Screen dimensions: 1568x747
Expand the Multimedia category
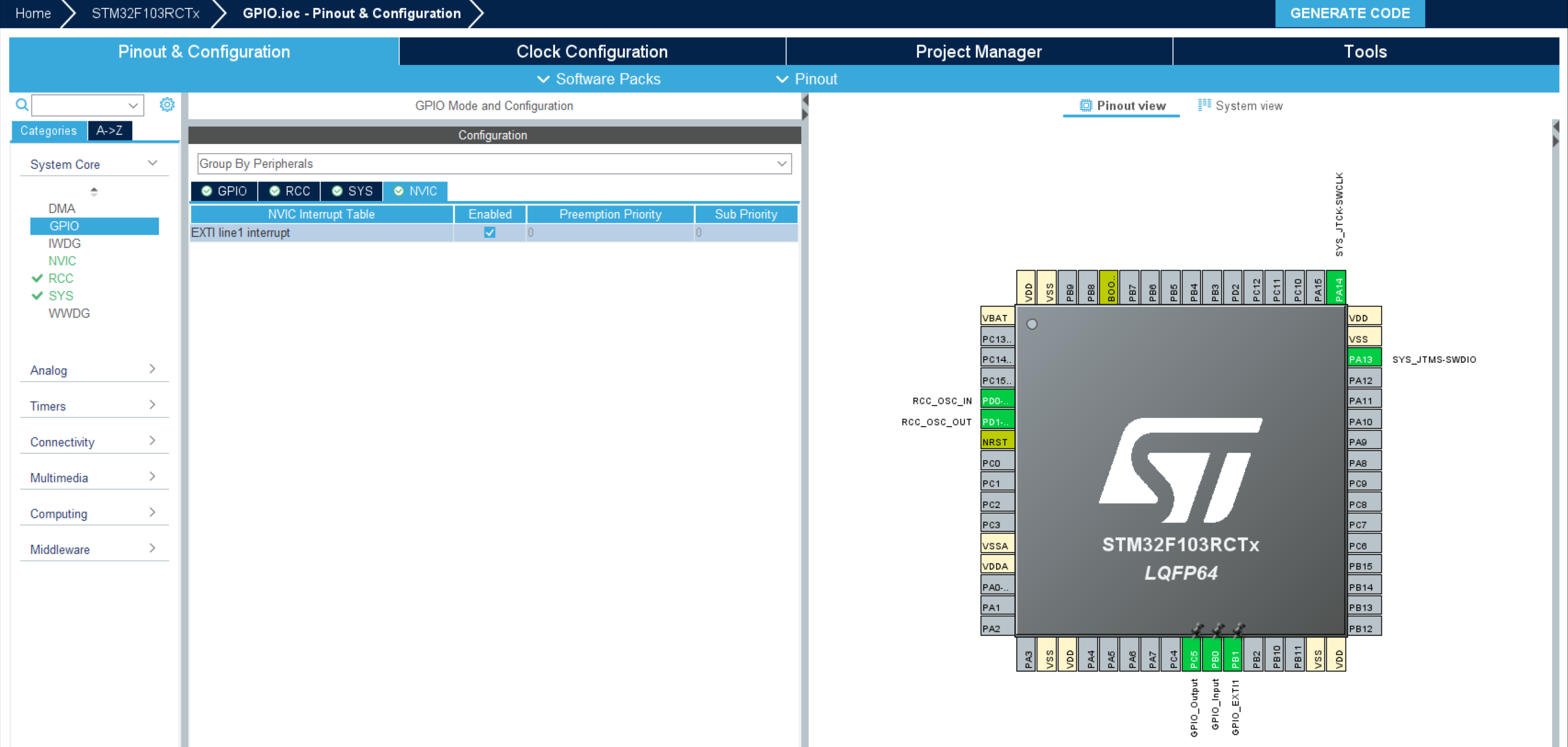pos(153,477)
